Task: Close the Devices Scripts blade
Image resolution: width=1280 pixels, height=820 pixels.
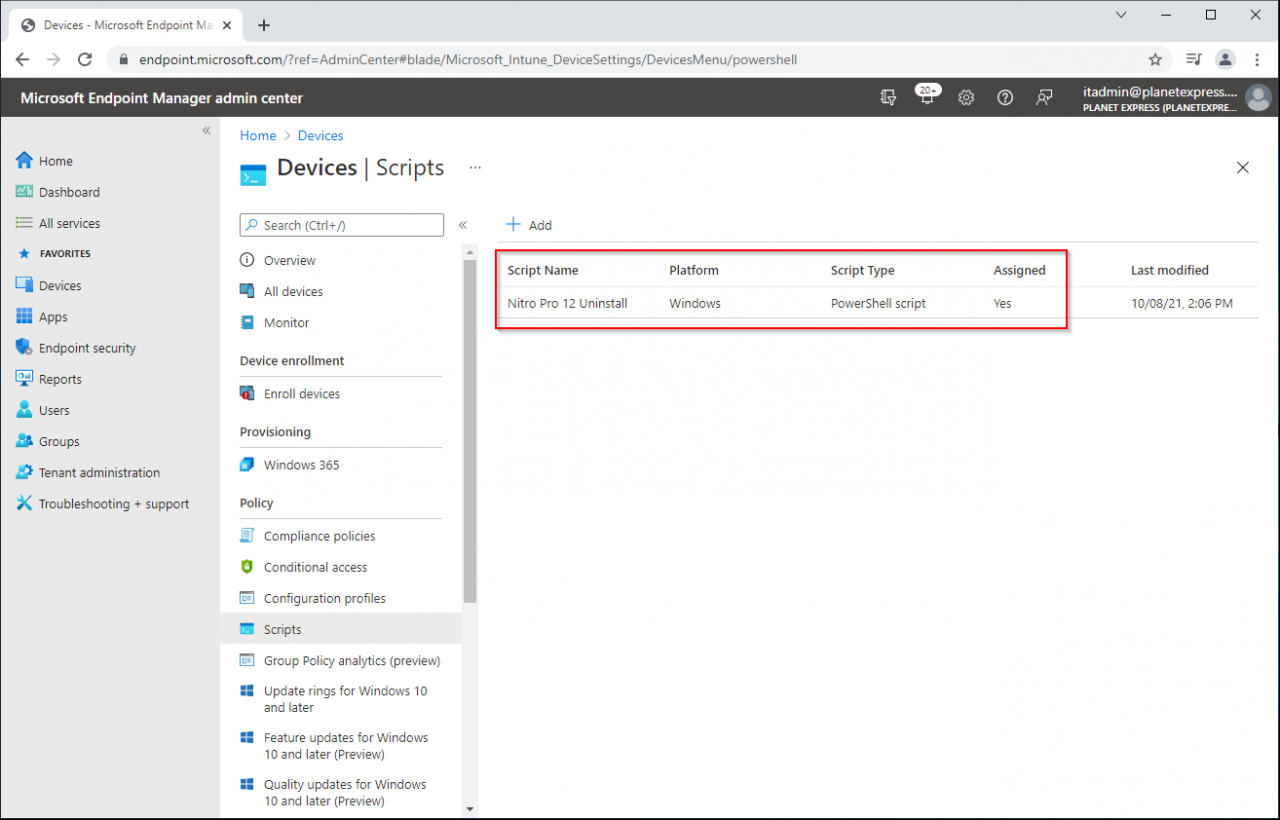Action: (x=1243, y=168)
